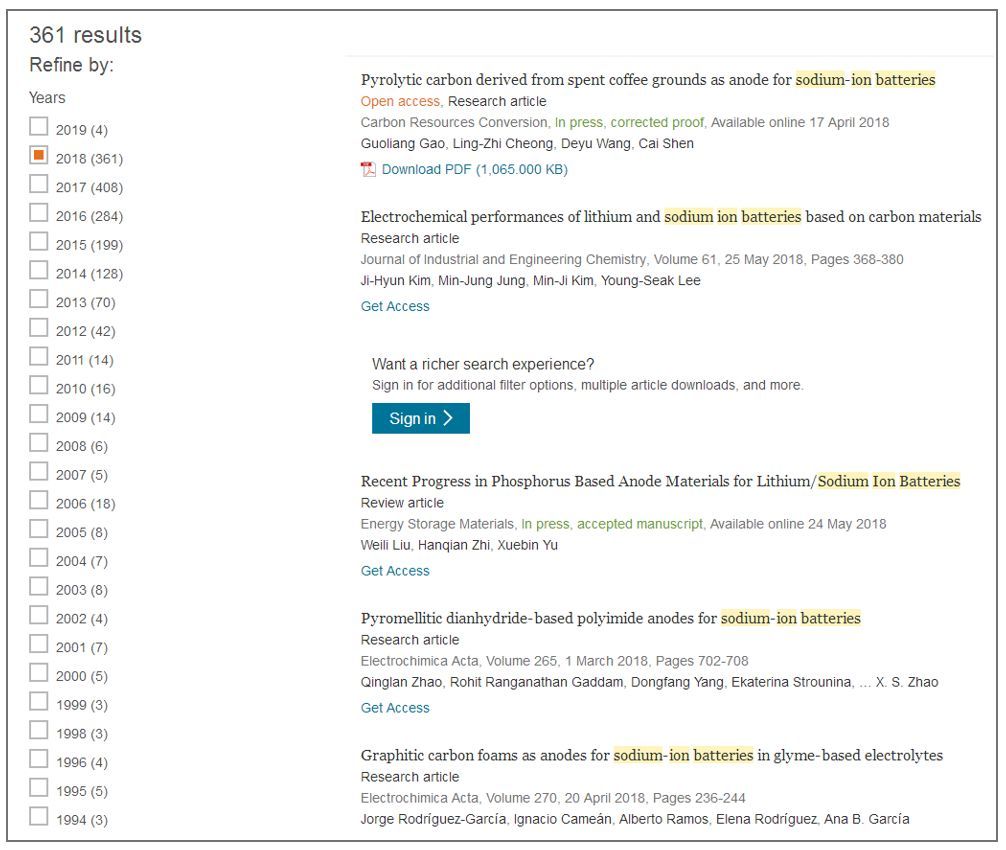
Task: Click the PDF icon beside Download PDF
Action: (368, 169)
